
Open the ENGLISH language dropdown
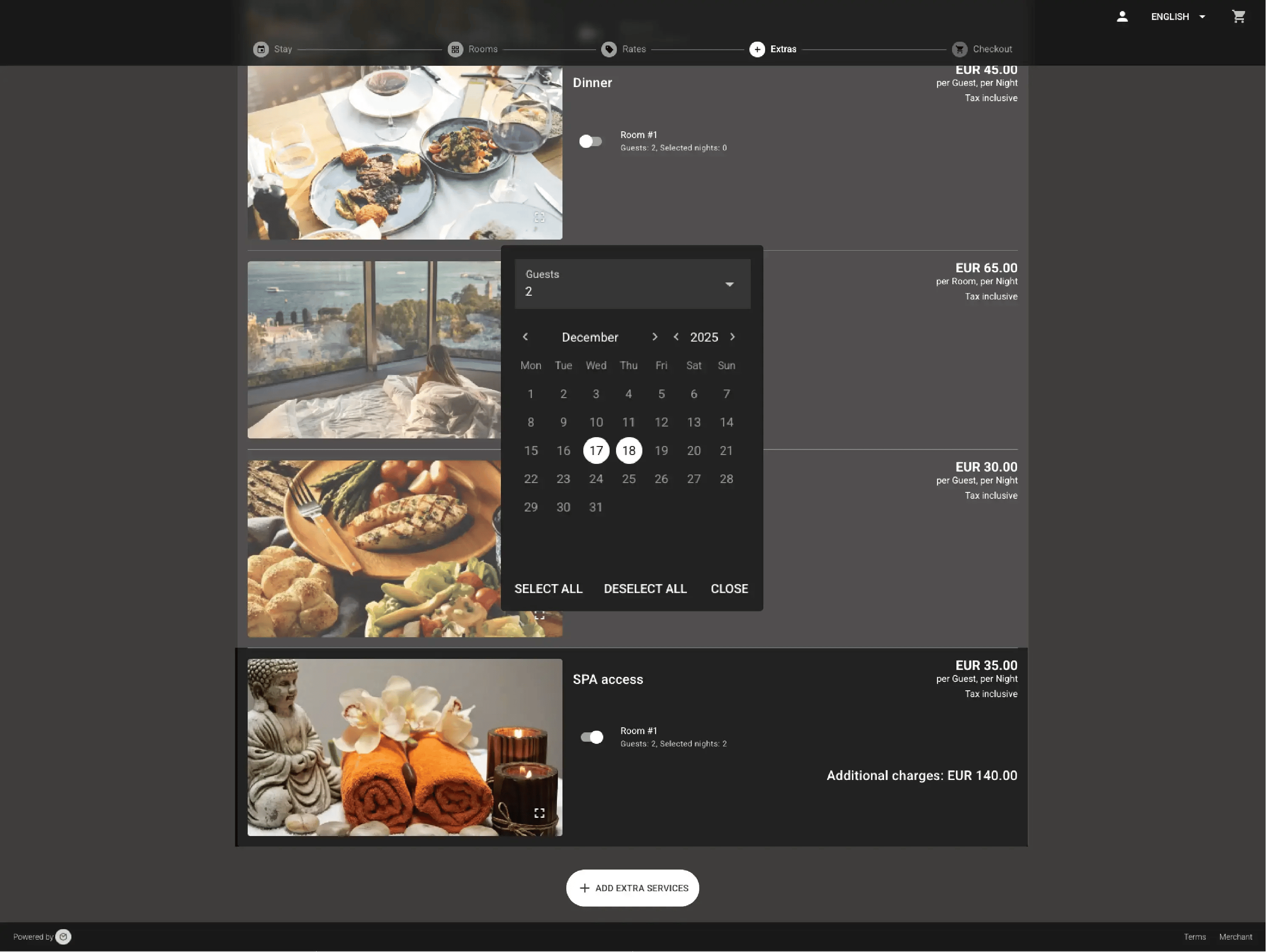(1178, 17)
